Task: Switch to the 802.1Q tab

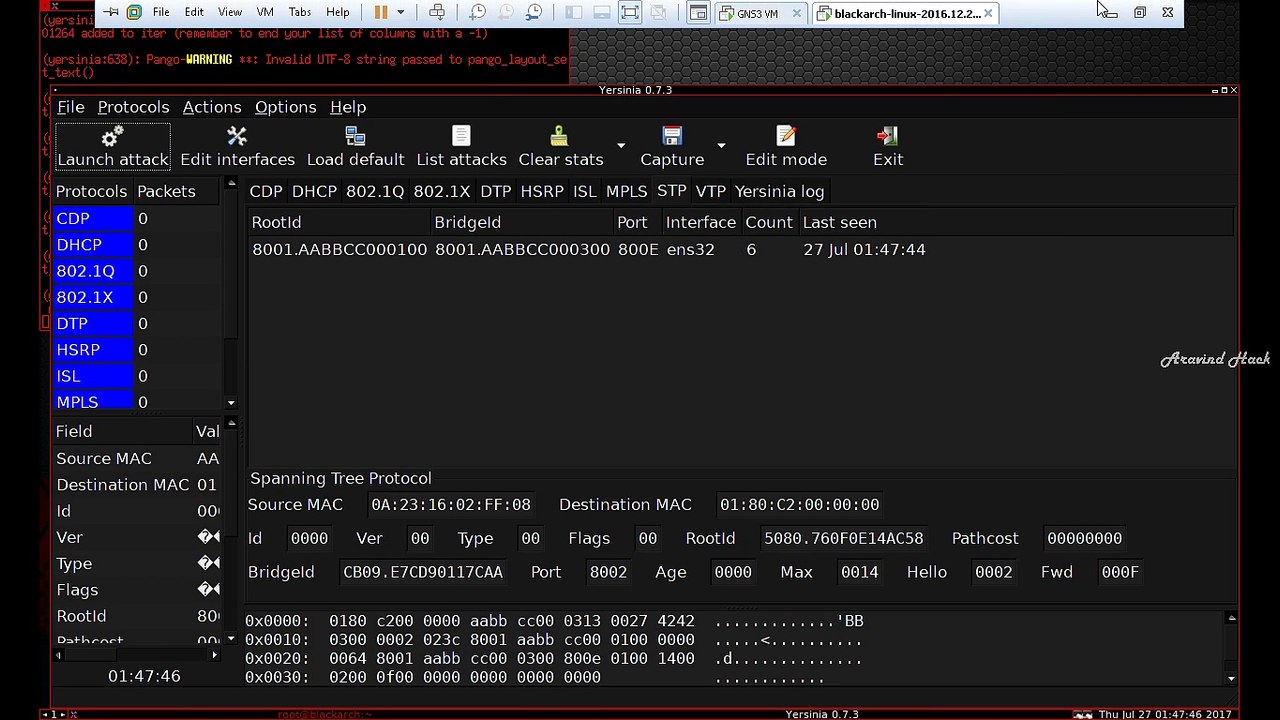Action: (x=375, y=191)
